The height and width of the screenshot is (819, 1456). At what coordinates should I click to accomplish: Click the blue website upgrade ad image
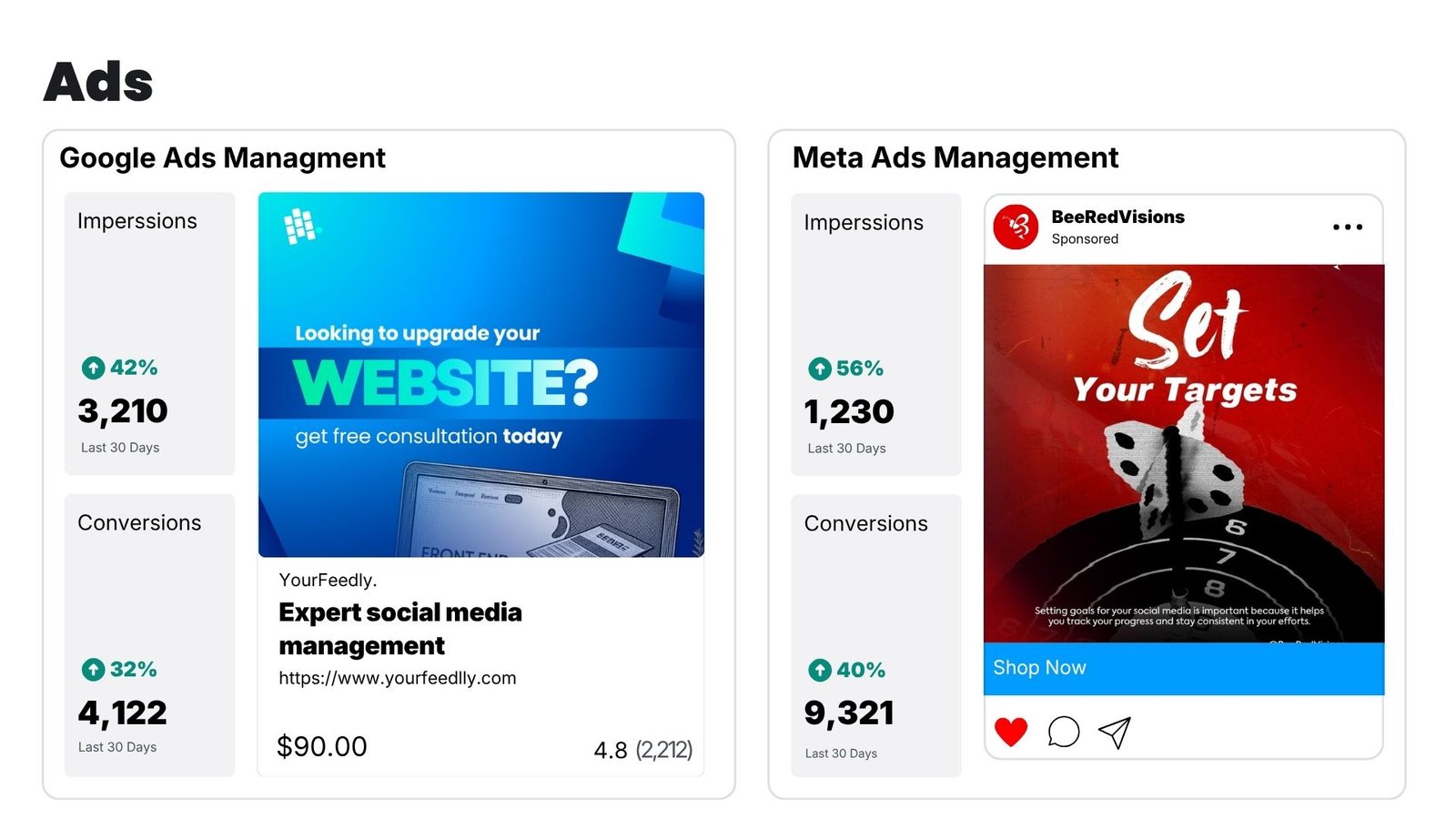click(481, 374)
